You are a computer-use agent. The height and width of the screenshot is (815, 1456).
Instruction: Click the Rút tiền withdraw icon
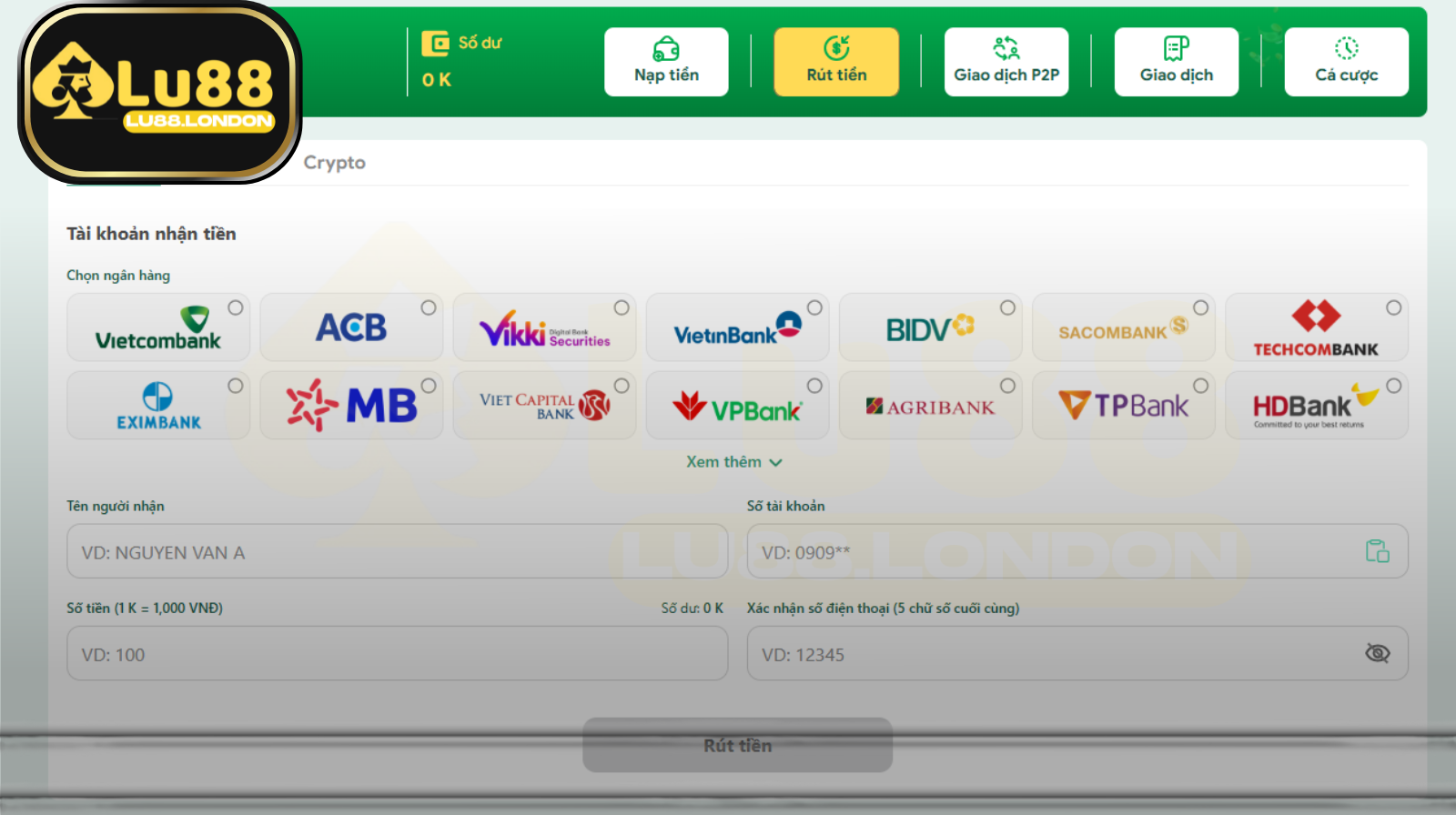click(x=836, y=48)
